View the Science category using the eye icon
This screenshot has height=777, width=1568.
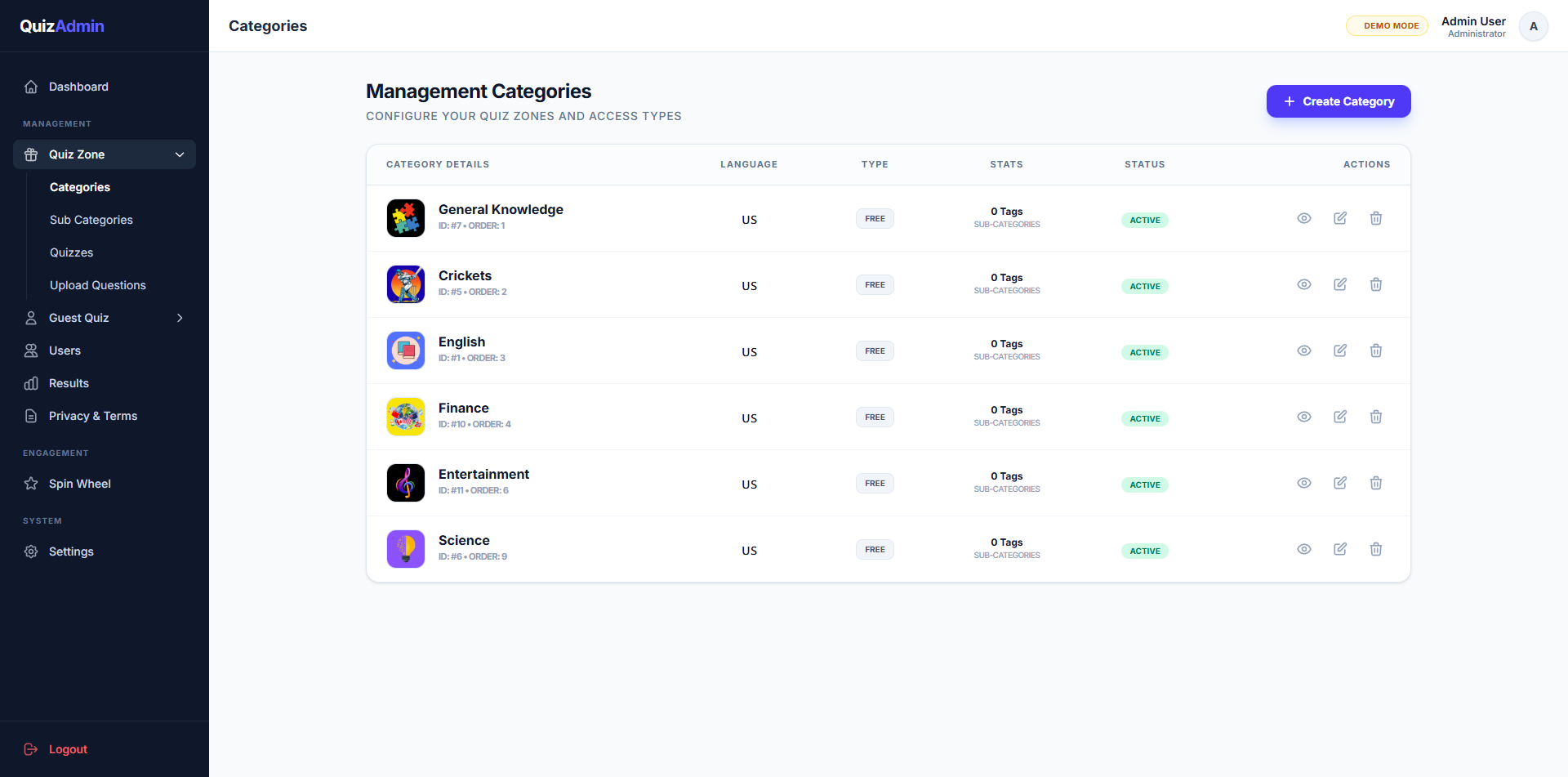[x=1303, y=549]
